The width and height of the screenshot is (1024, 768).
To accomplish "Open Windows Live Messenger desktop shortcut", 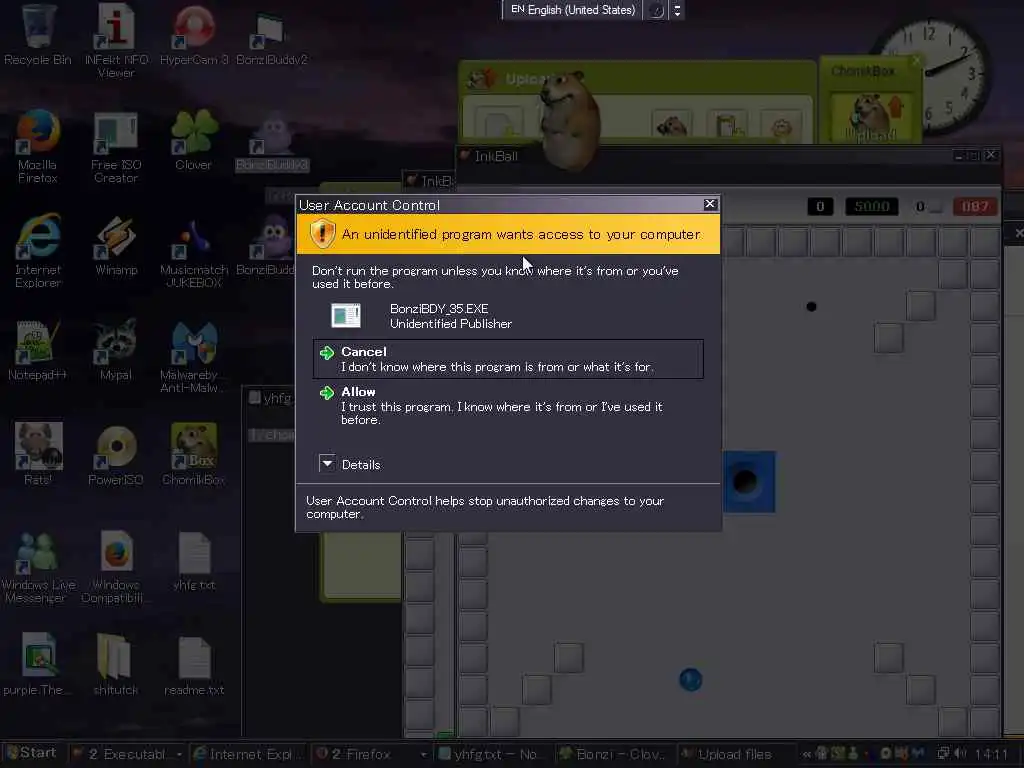I will pos(37,567).
